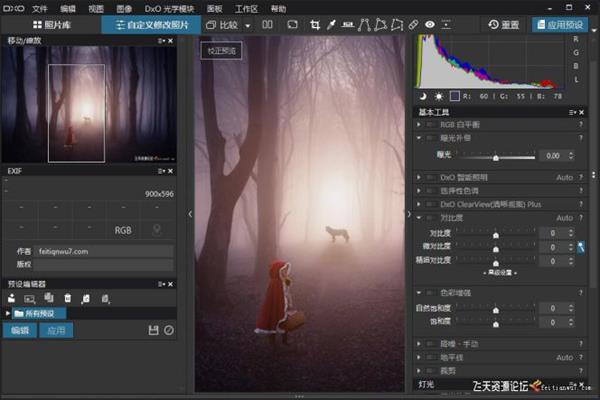This screenshot has height=400, width=600.
Task: Click the trash icon in preset editor
Action: 68,298
